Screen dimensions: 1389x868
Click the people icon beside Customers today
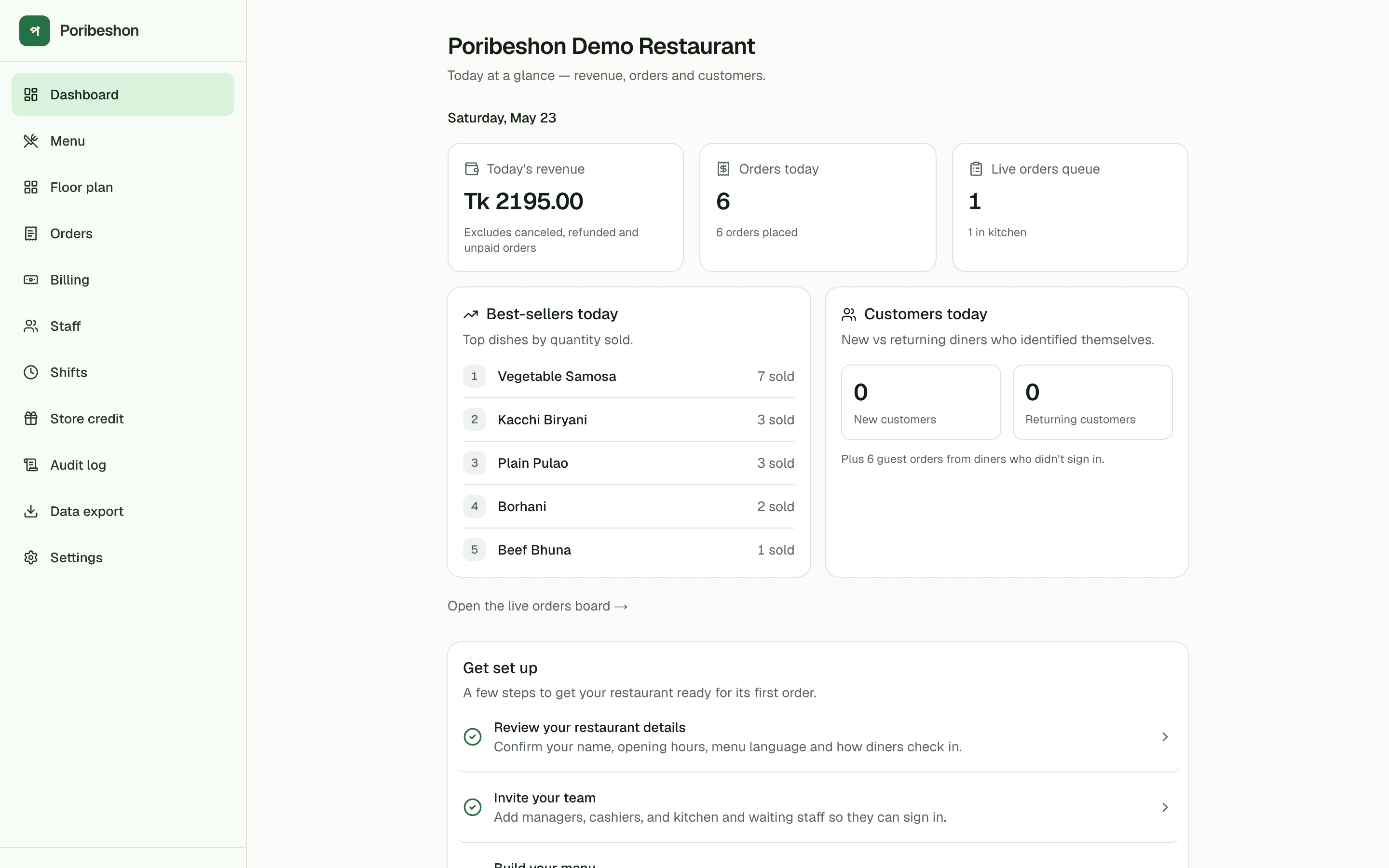(849, 314)
